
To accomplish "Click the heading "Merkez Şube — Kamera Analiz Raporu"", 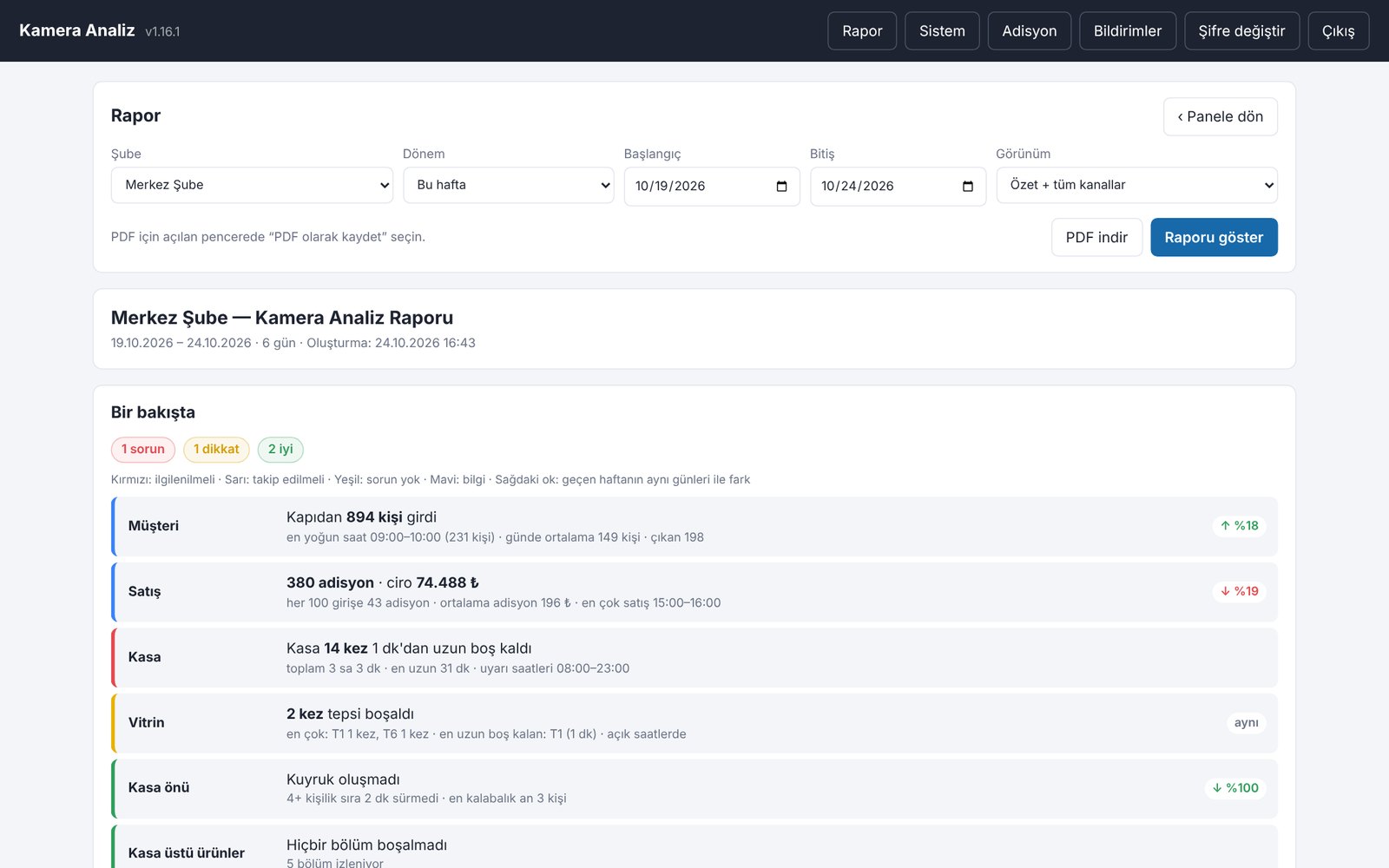I will pyautogui.click(x=282, y=318).
